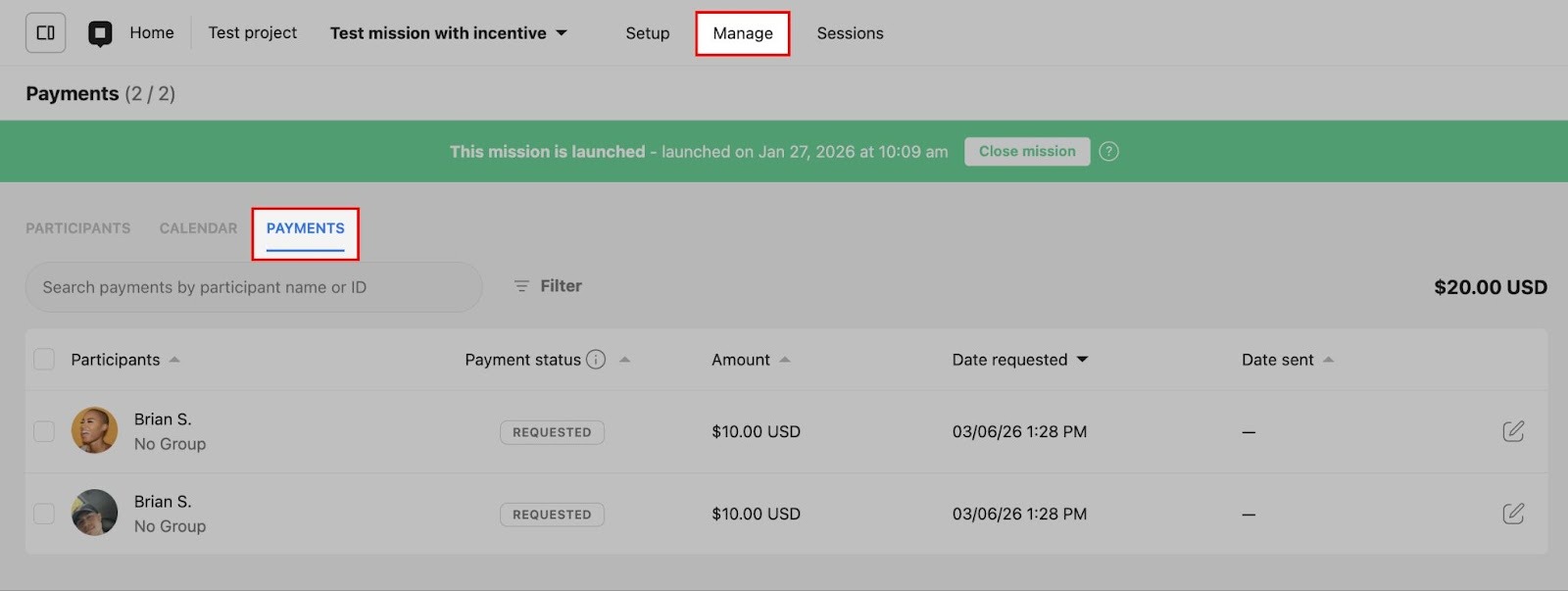Sort by Date sent column arrow

[1329, 360]
